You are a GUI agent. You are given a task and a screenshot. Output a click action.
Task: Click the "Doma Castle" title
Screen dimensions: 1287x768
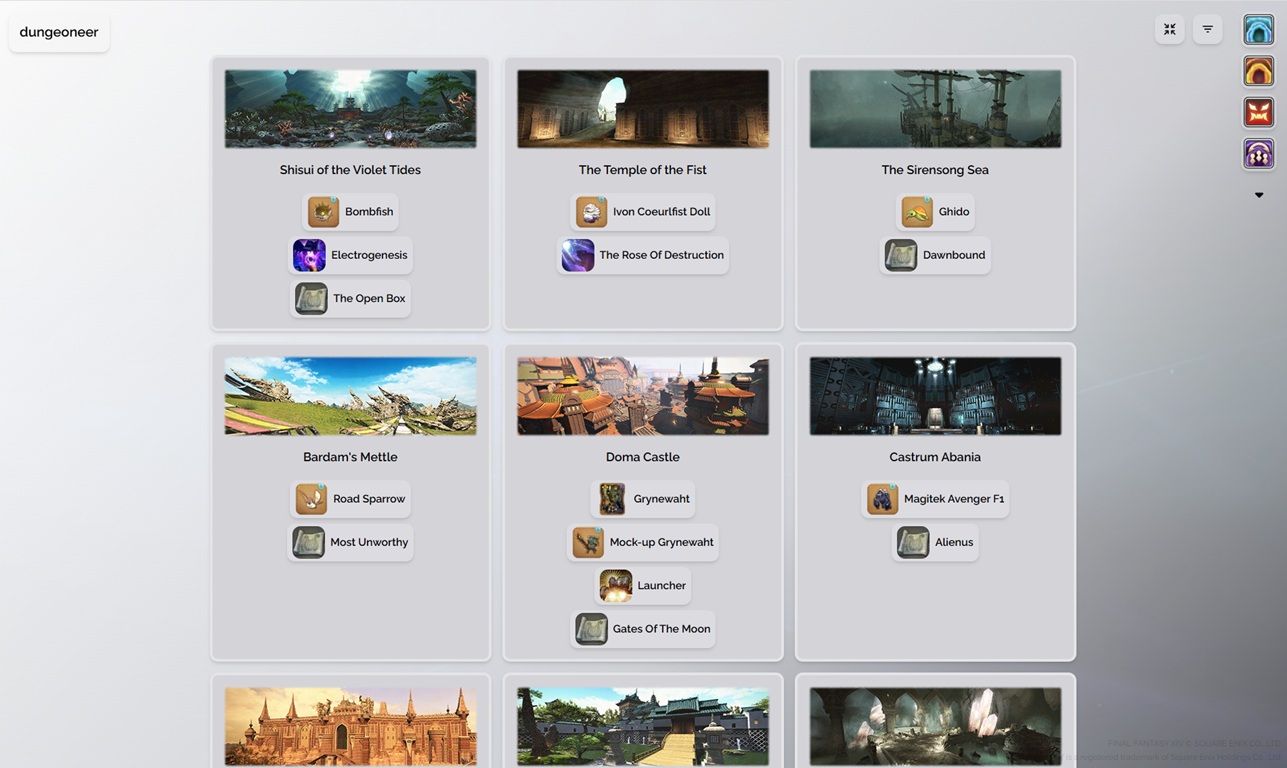[x=643, y=457]
